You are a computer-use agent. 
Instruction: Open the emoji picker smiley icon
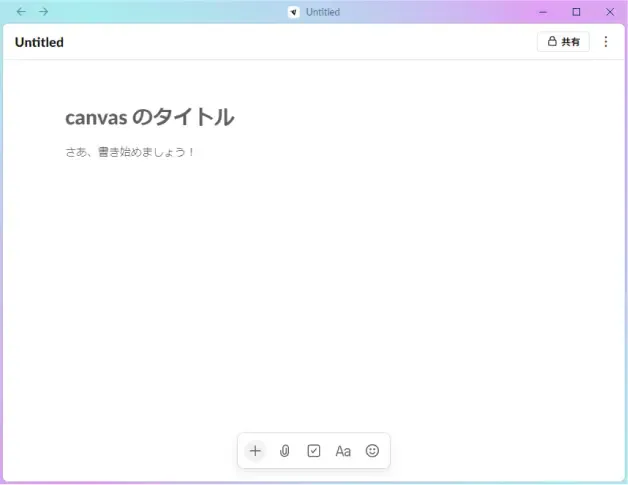372,451
